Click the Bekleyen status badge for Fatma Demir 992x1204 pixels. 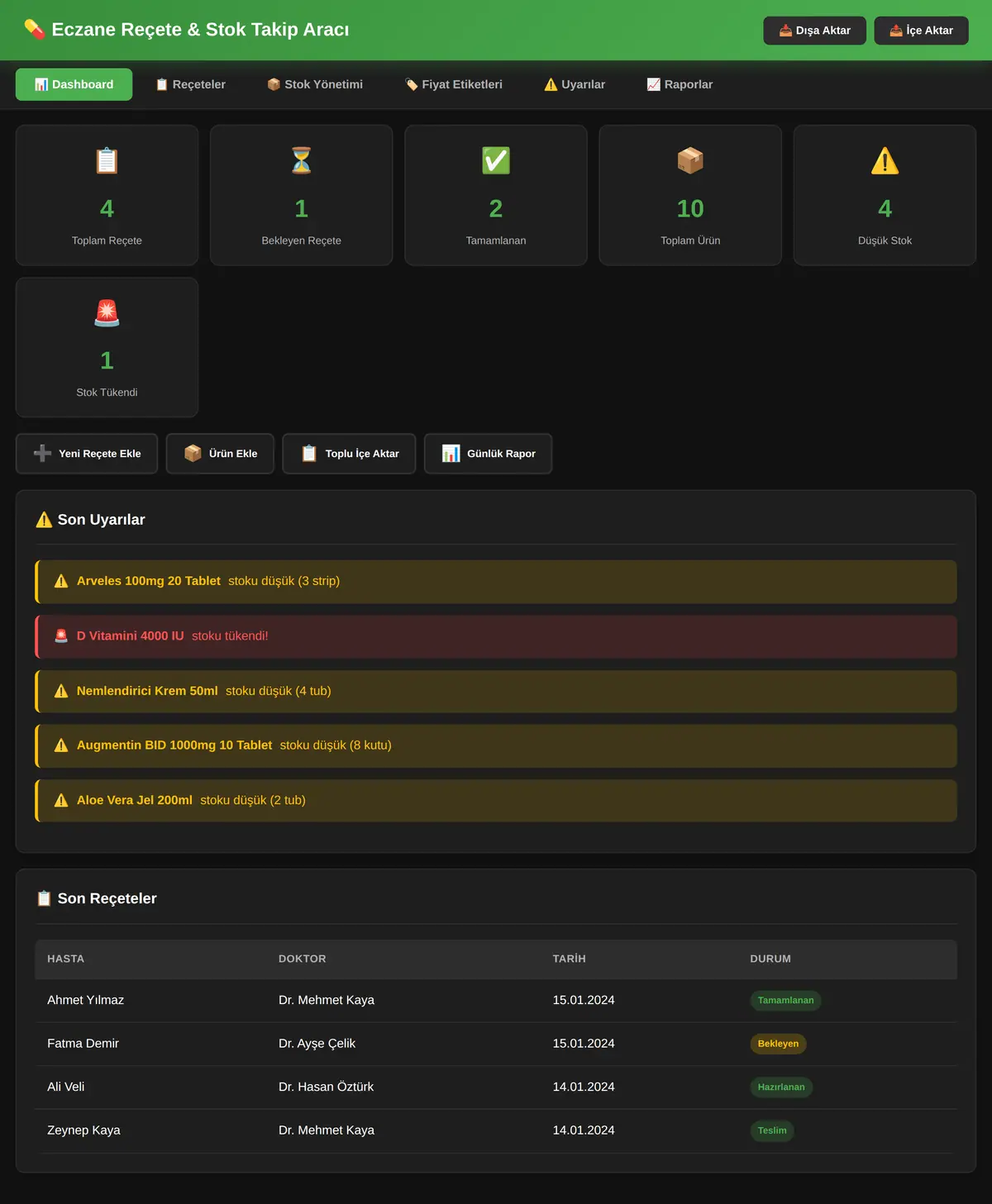click(778, 1044)
